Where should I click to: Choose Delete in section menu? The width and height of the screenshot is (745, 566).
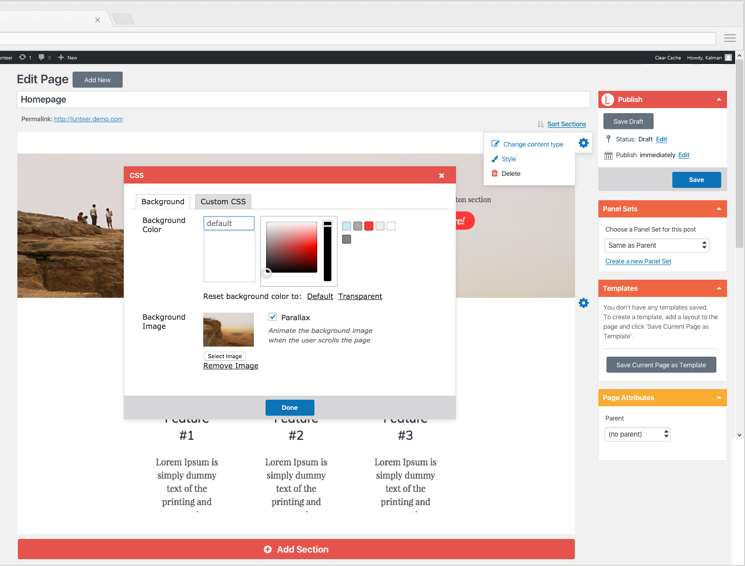click(511, 173)
